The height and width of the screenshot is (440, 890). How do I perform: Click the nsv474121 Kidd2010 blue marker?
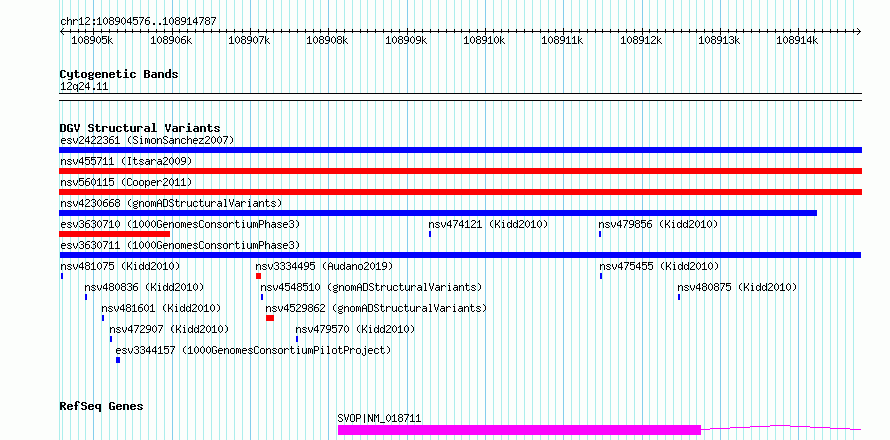point(430,234)
